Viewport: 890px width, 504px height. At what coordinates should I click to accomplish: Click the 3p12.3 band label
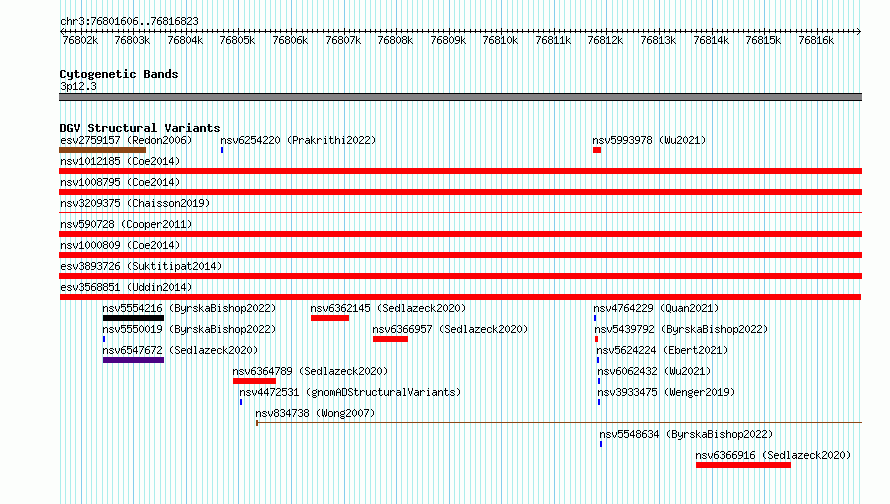[78, 86]
